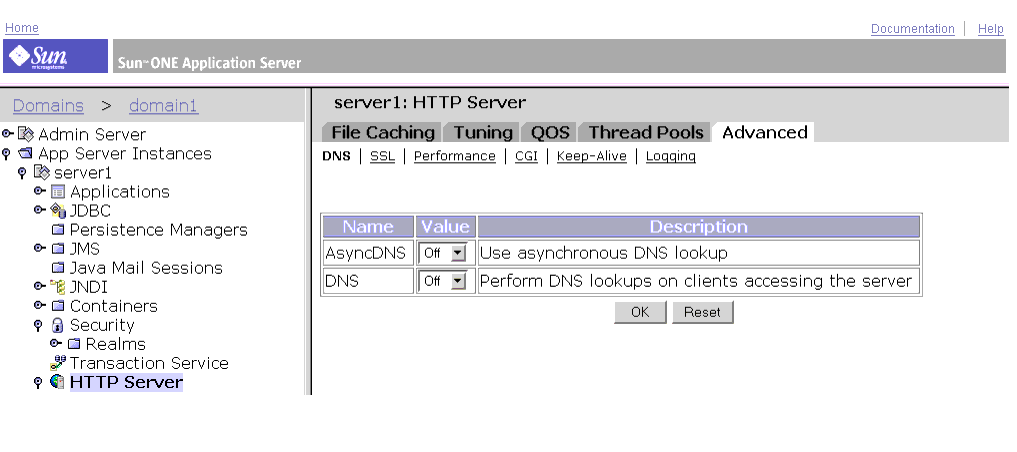Click the server1 instance icon
The width and height of the screenshot is (1017, 452).
tap(42, 172)
